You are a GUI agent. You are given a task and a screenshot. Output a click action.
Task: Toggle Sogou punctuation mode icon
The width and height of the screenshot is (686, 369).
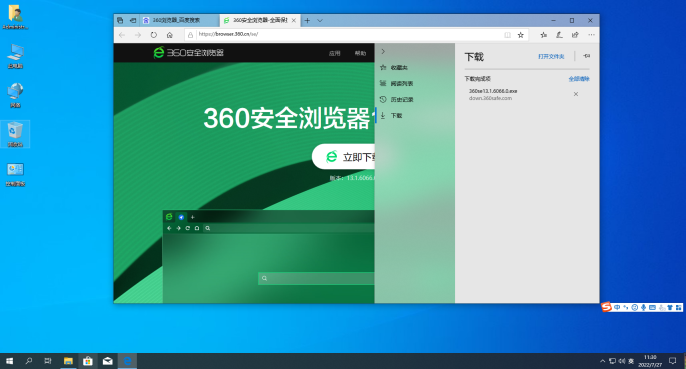pos(626,308)
